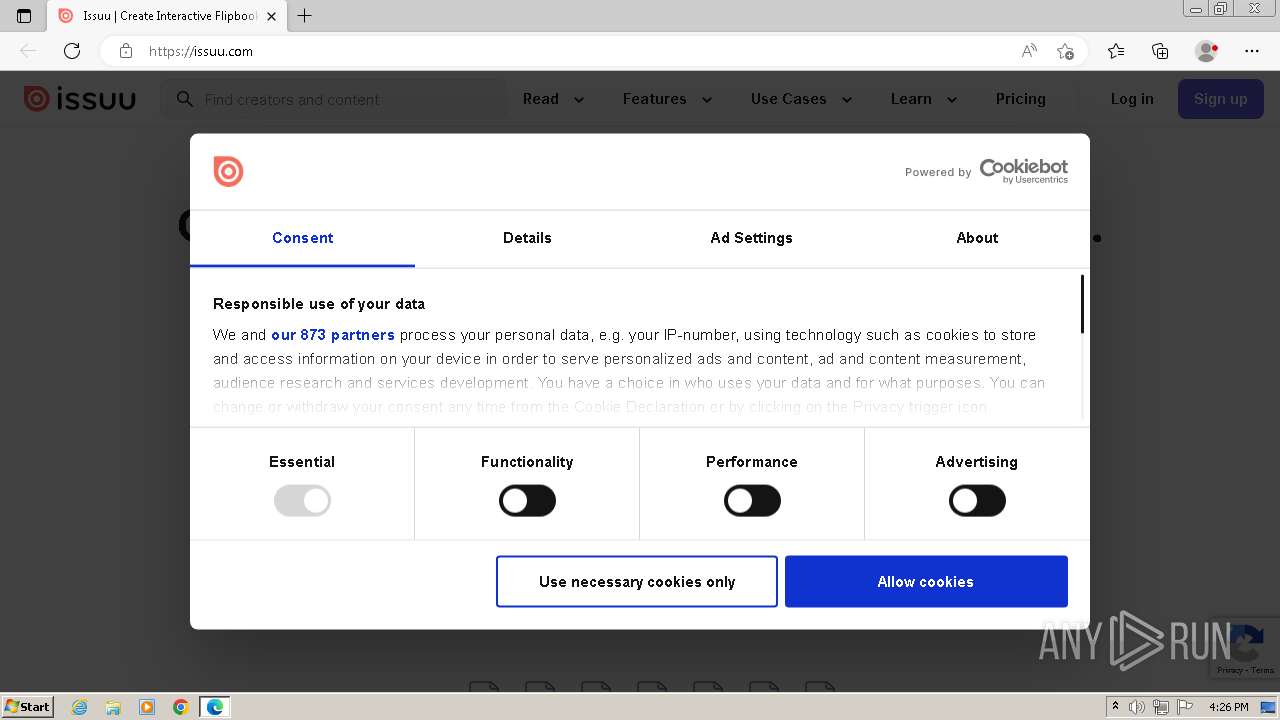Open the About tab
The height and width of the screenshot is (720, 1280).
(x=977, y=238)
